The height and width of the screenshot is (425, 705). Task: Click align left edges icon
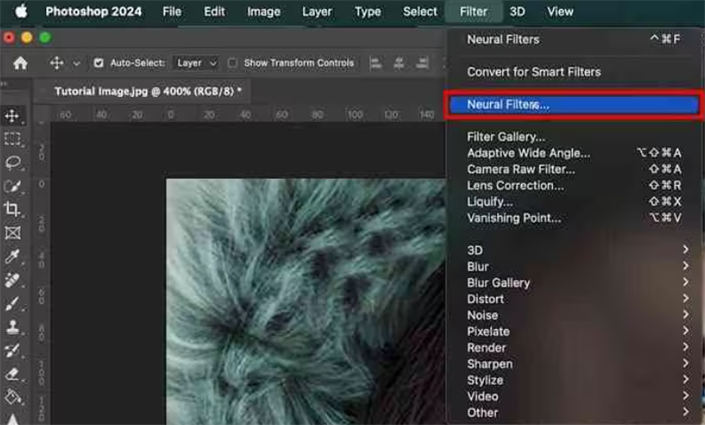(375, 63)
